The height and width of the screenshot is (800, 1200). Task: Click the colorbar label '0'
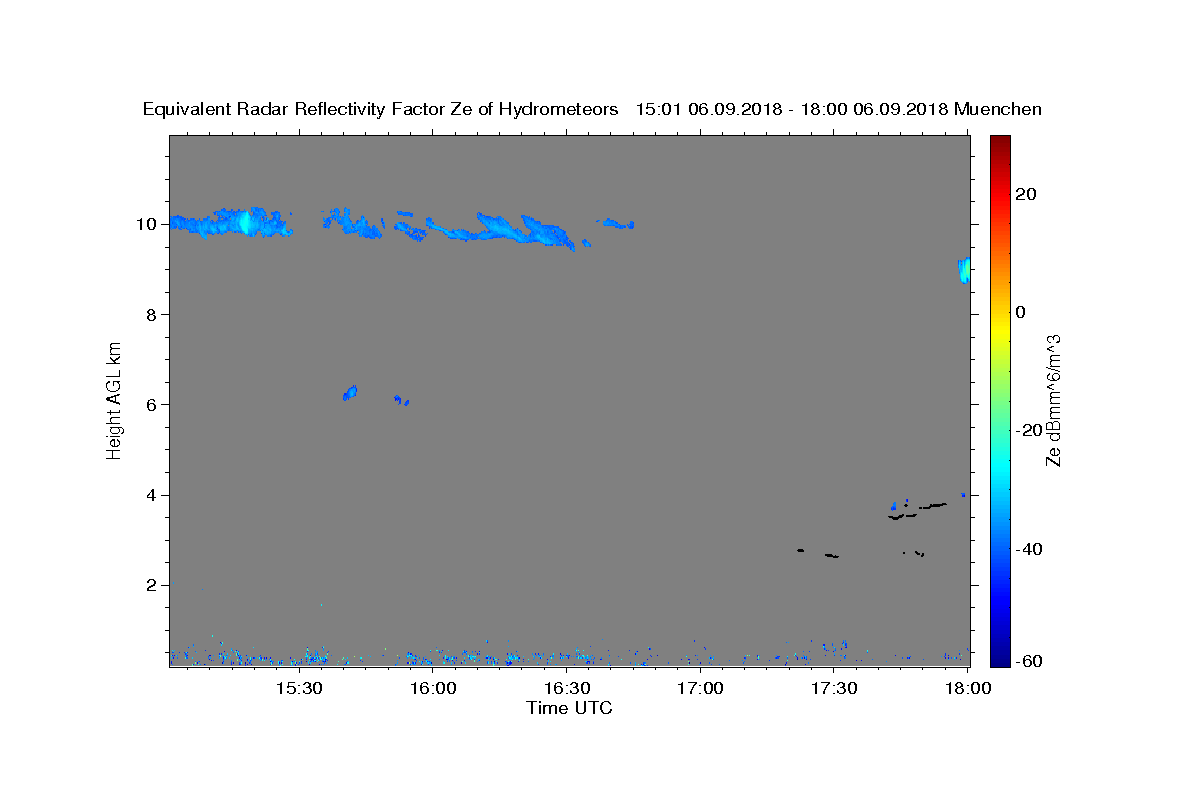(x=1020, y=312)
